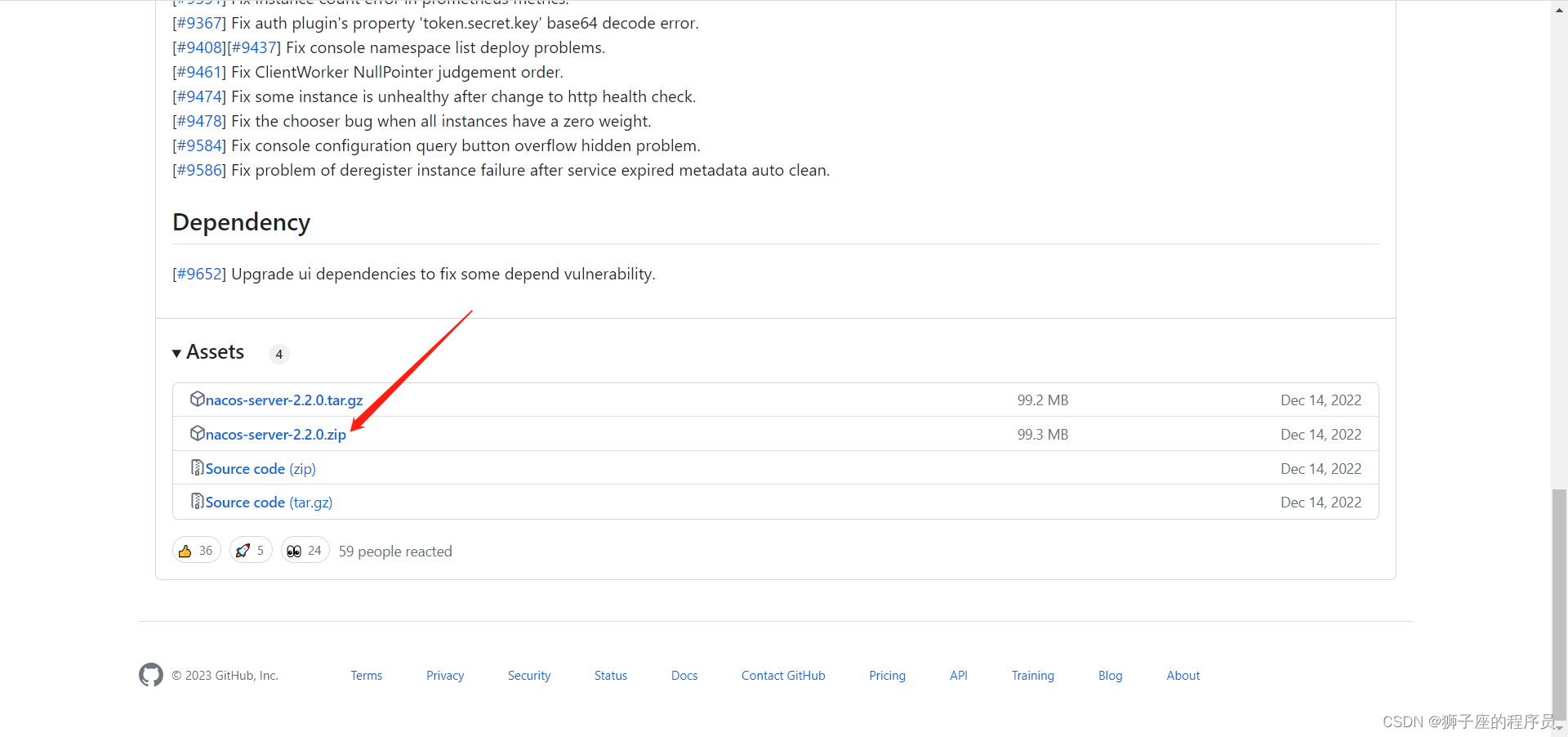Open issue #9474 link
The image size is (1568, 737).
(199, 96)
